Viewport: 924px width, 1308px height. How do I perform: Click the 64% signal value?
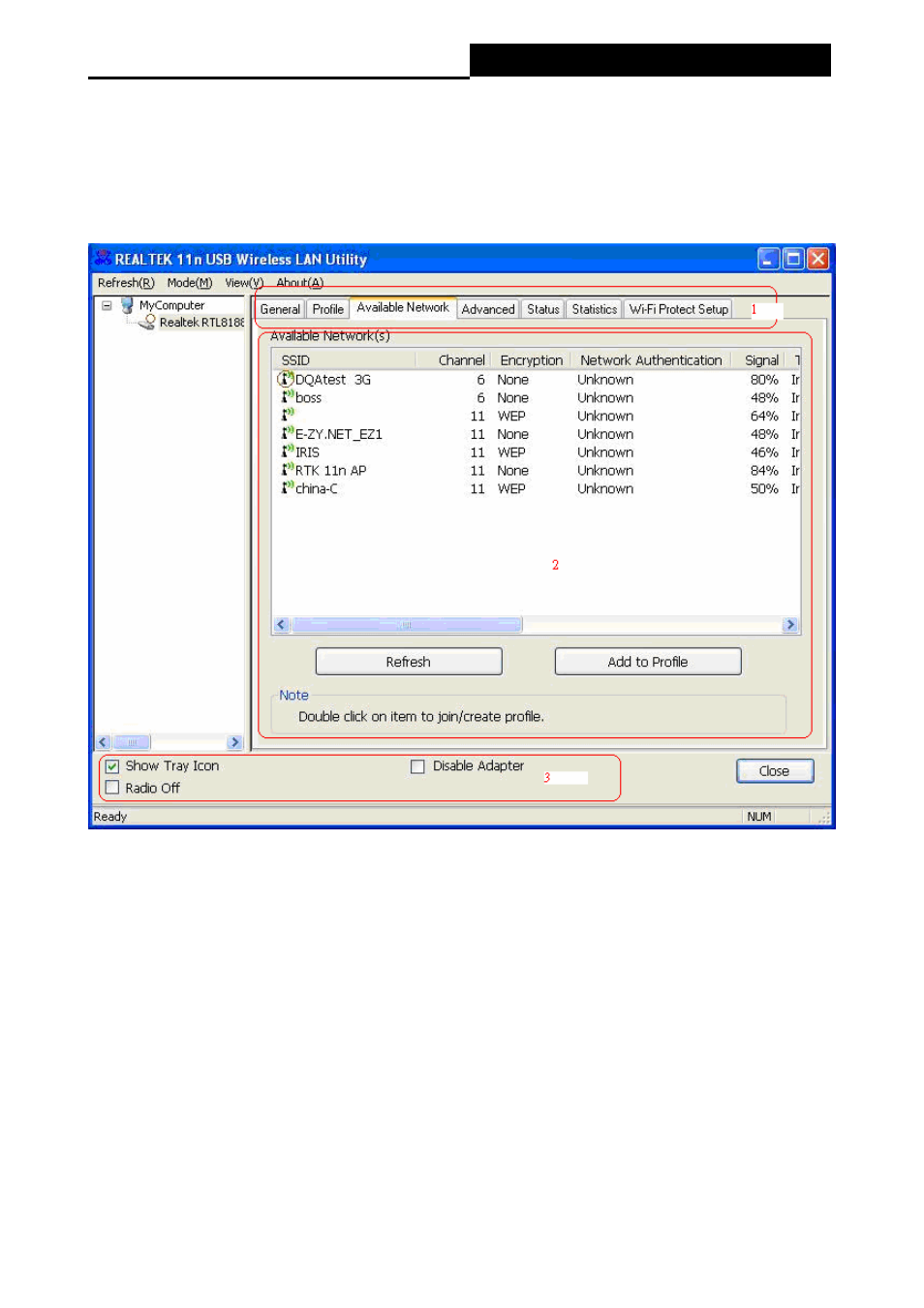click(765, 416)
